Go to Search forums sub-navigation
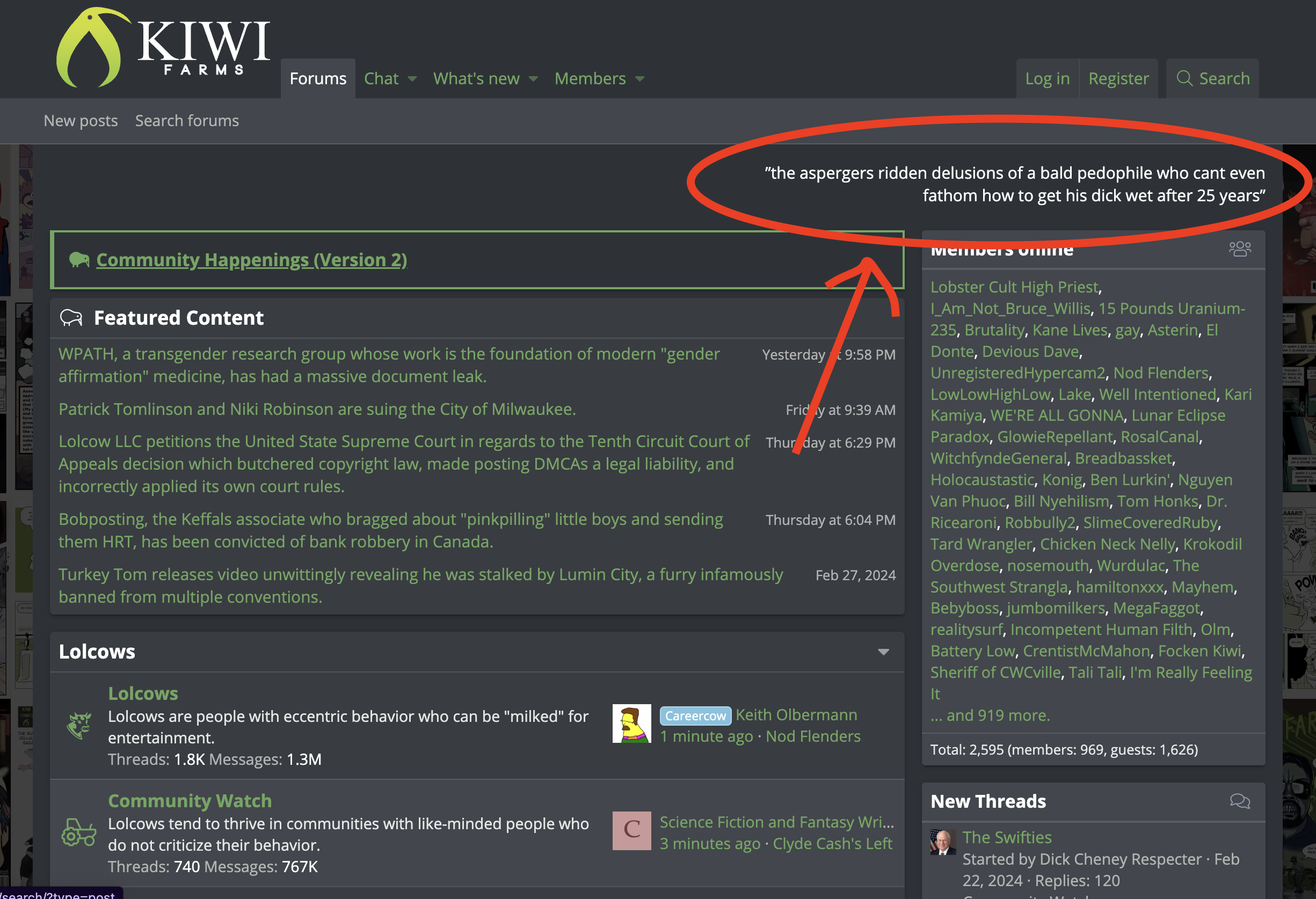 tap(187, 121)
